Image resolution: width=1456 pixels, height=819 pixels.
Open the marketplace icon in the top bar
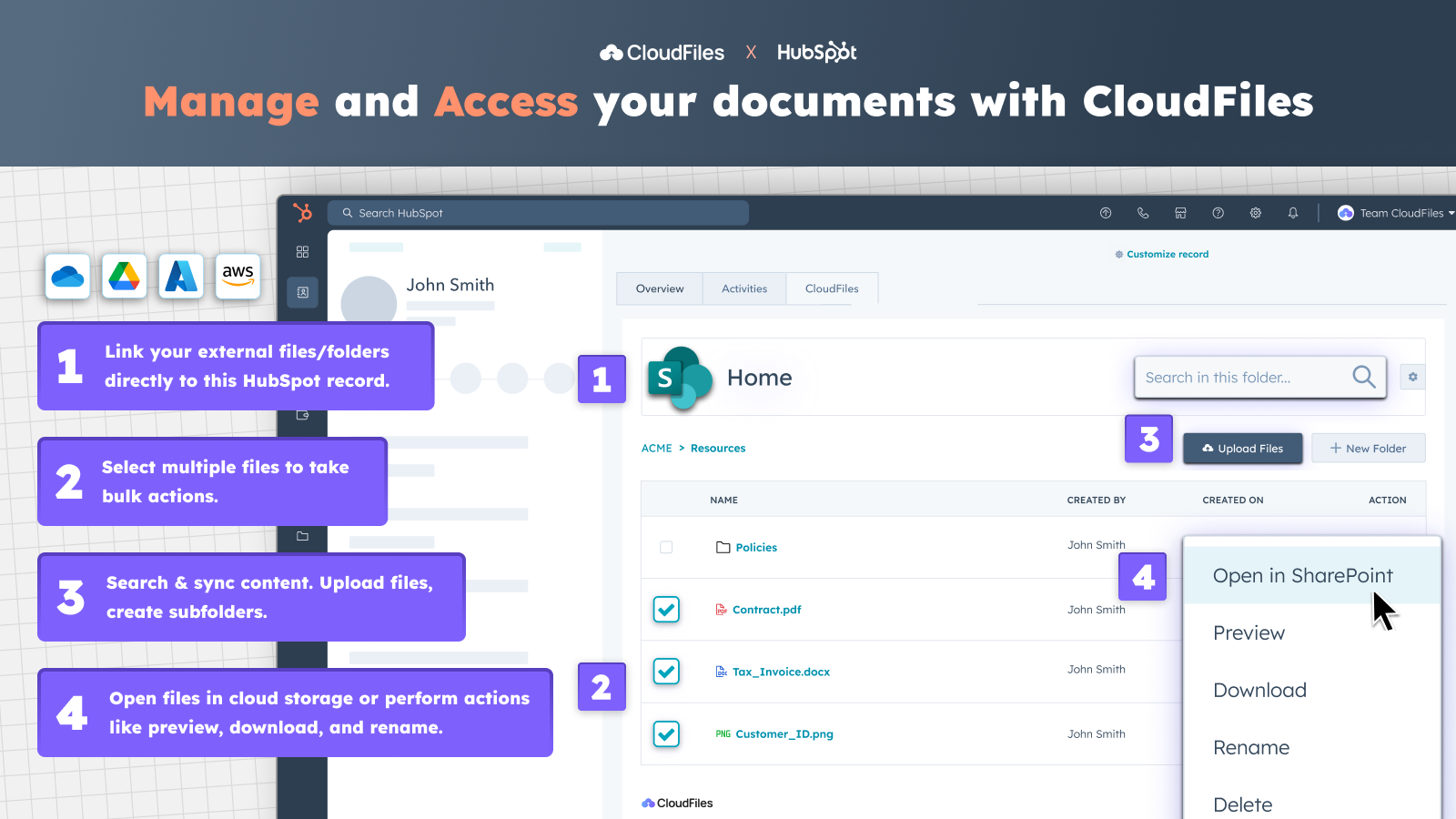click(1180, 212)
